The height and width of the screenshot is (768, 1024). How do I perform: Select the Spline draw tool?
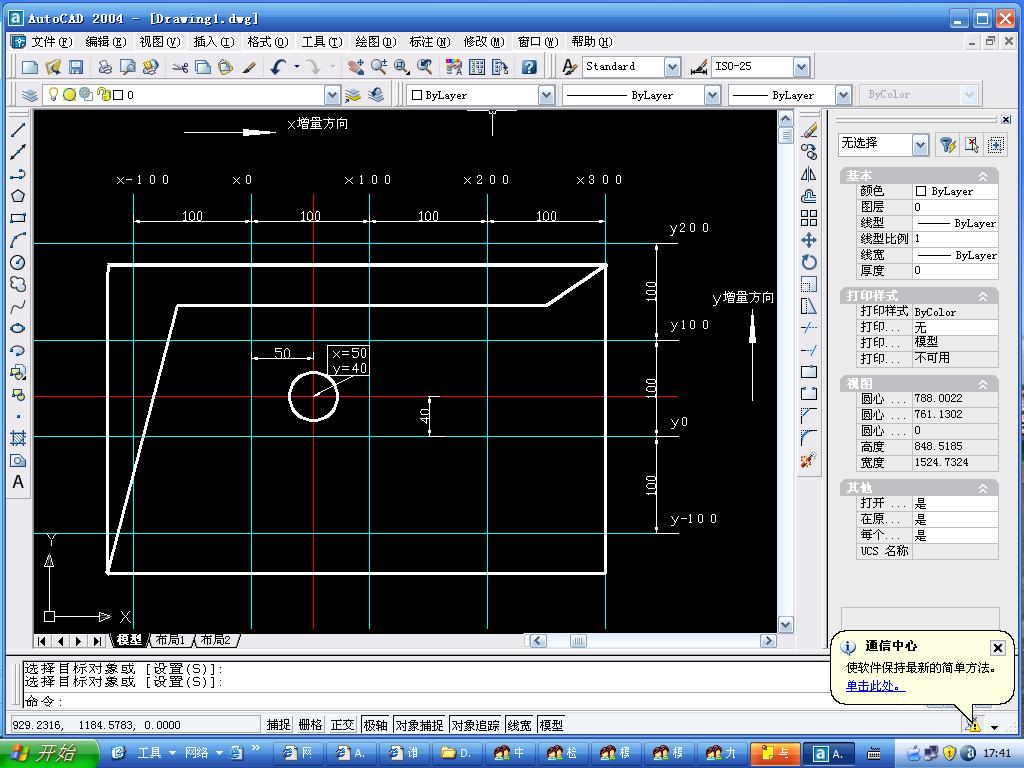pos(18,306)
